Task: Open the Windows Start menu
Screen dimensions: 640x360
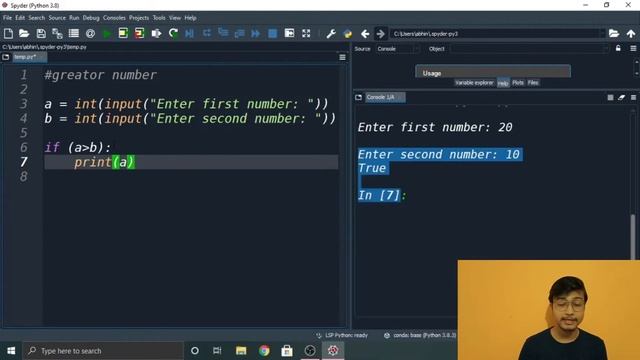Action: coord(11,351)
